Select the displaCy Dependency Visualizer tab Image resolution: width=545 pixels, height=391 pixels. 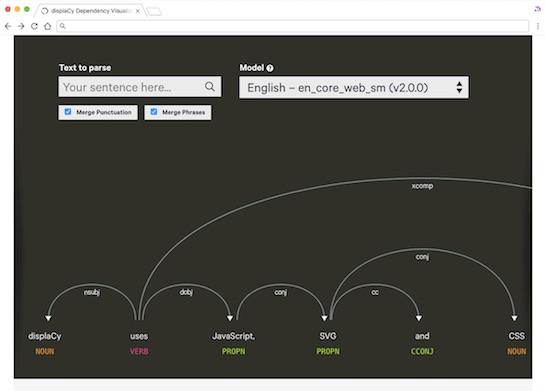pos(90,11)
